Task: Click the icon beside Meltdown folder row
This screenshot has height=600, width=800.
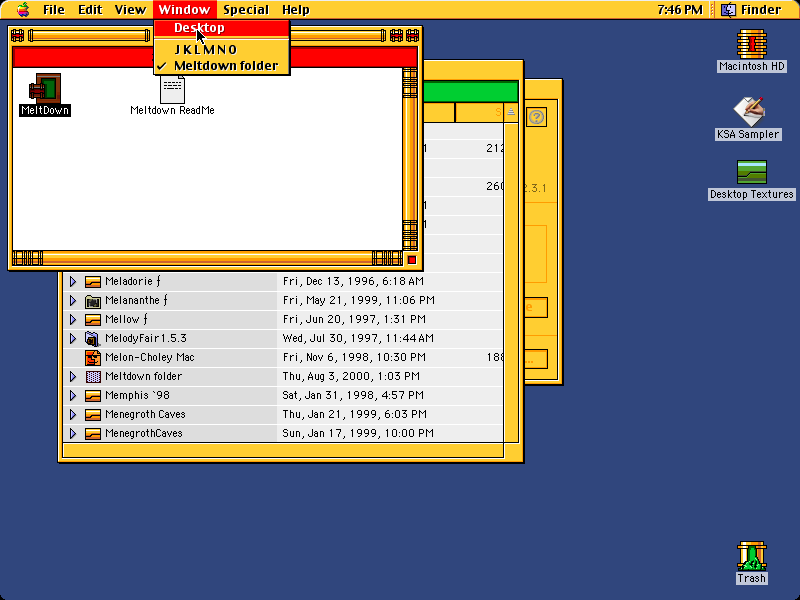Action: [92, 377]
